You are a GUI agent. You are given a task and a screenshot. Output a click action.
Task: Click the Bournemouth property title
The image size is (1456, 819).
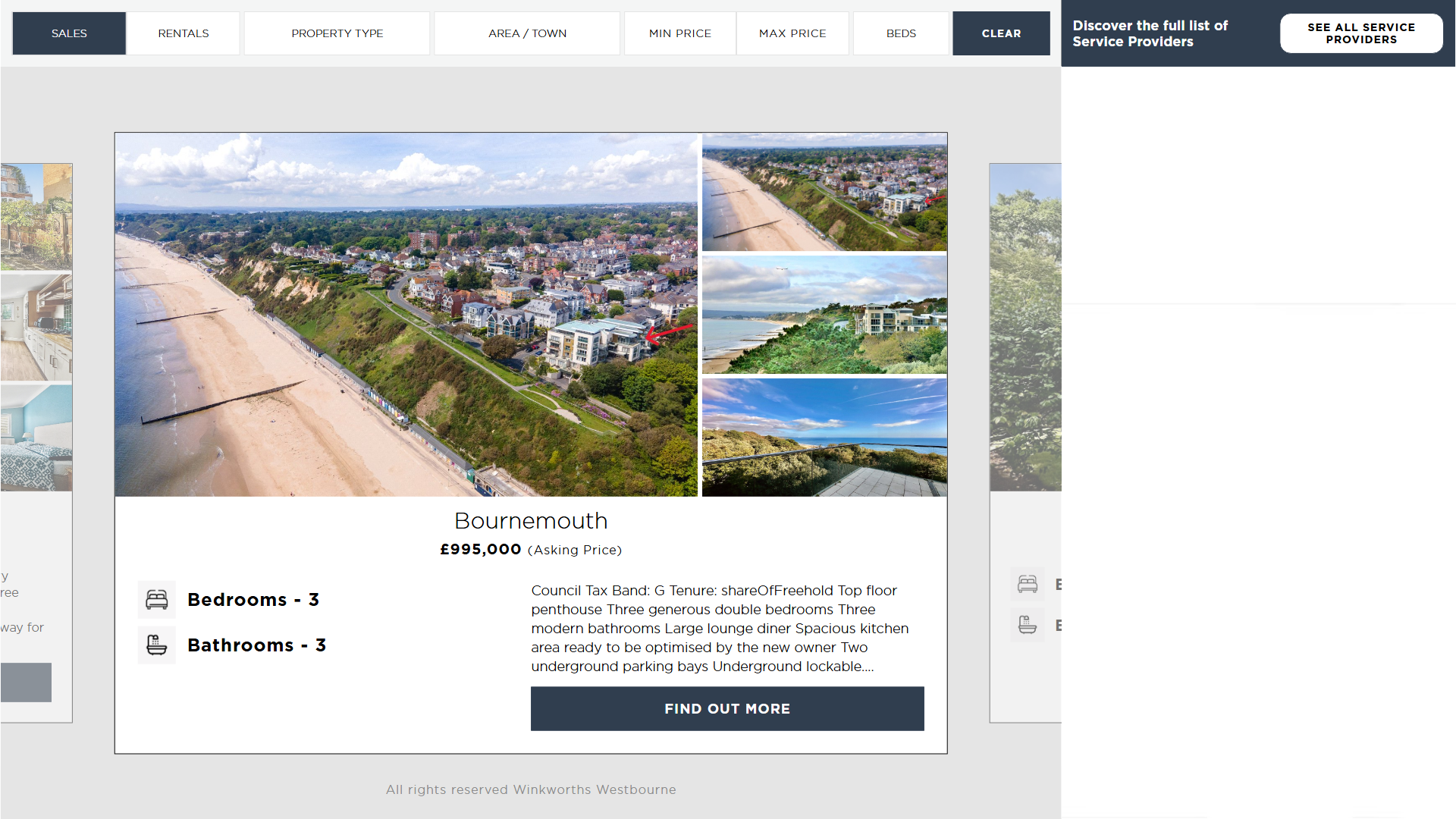click(x=531, y=521)
